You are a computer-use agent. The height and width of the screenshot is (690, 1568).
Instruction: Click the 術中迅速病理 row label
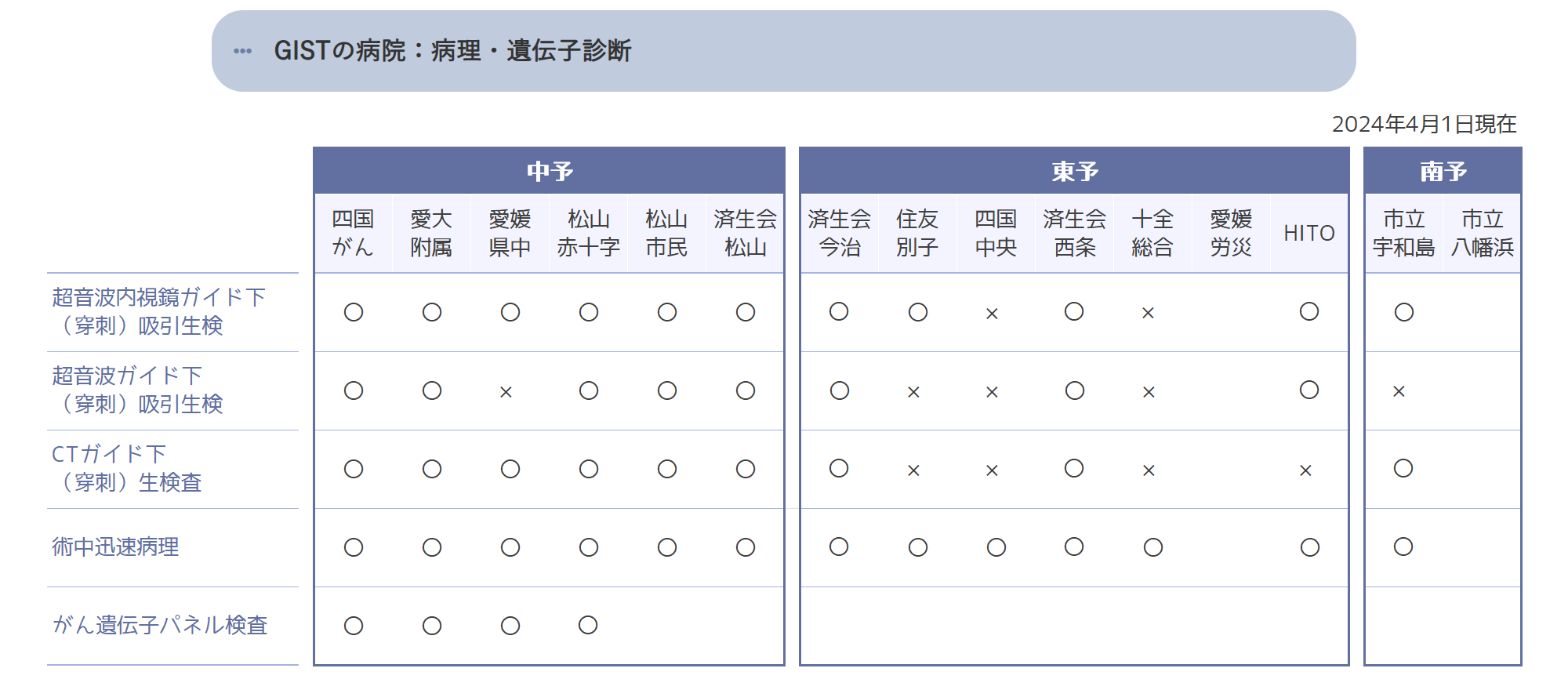115,547
